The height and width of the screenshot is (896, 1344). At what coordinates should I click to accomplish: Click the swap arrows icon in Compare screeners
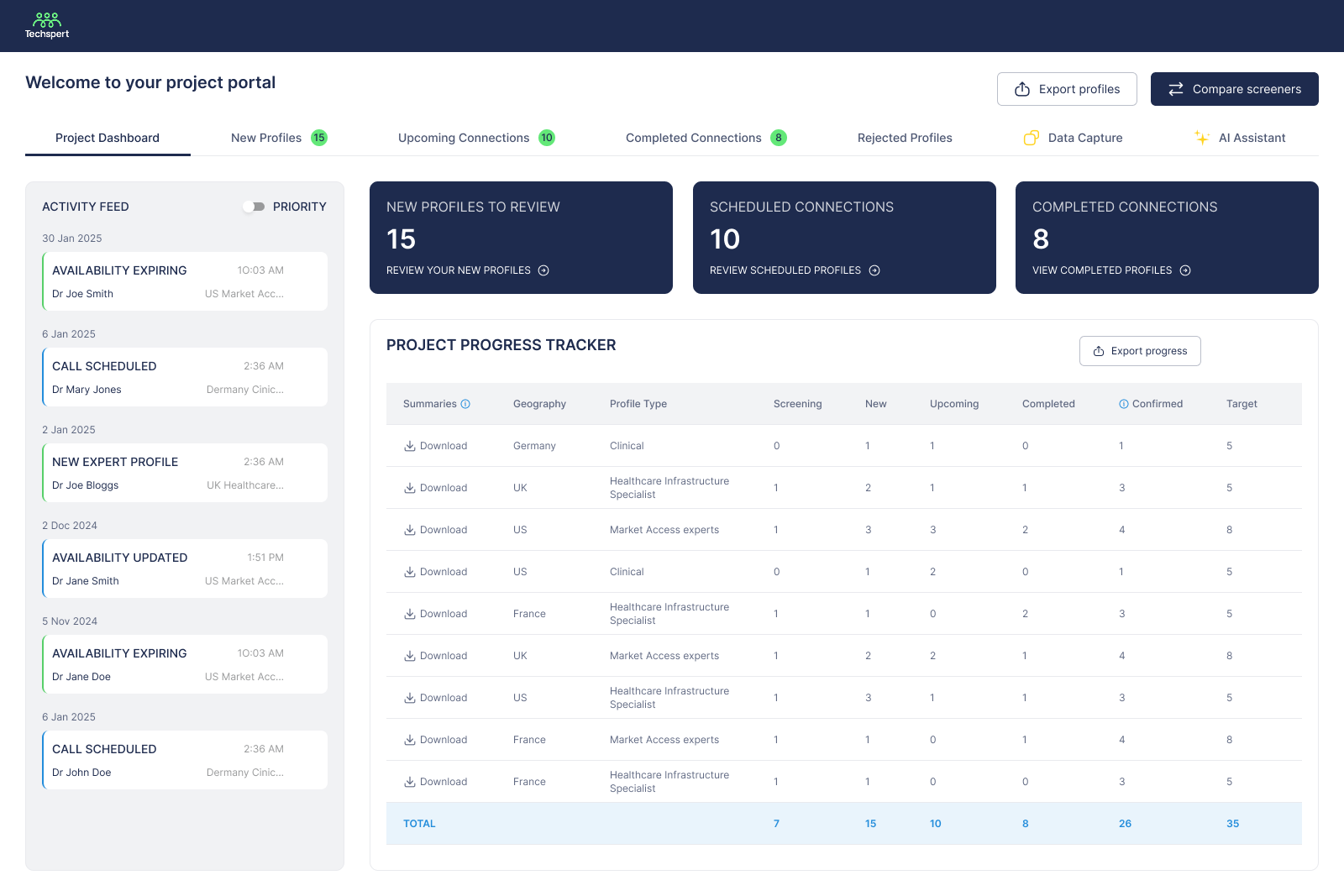pos(1176,89)
